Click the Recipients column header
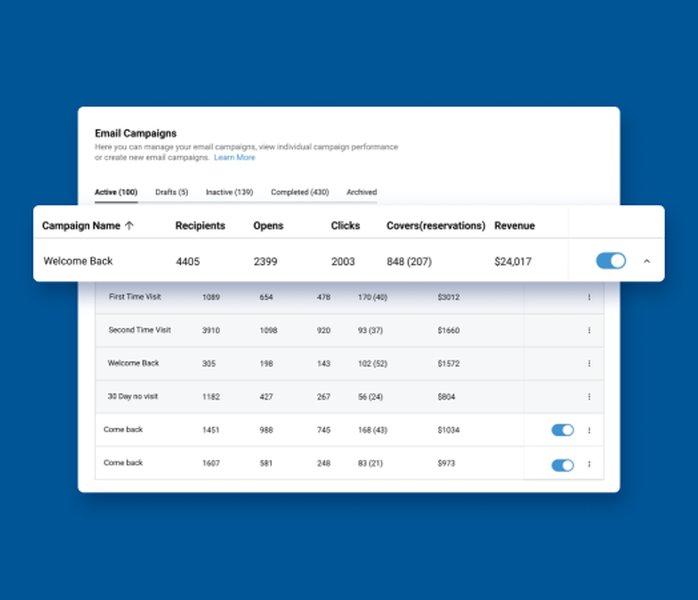Viewport: 698px width, 600px height. [x=200, y=226]
